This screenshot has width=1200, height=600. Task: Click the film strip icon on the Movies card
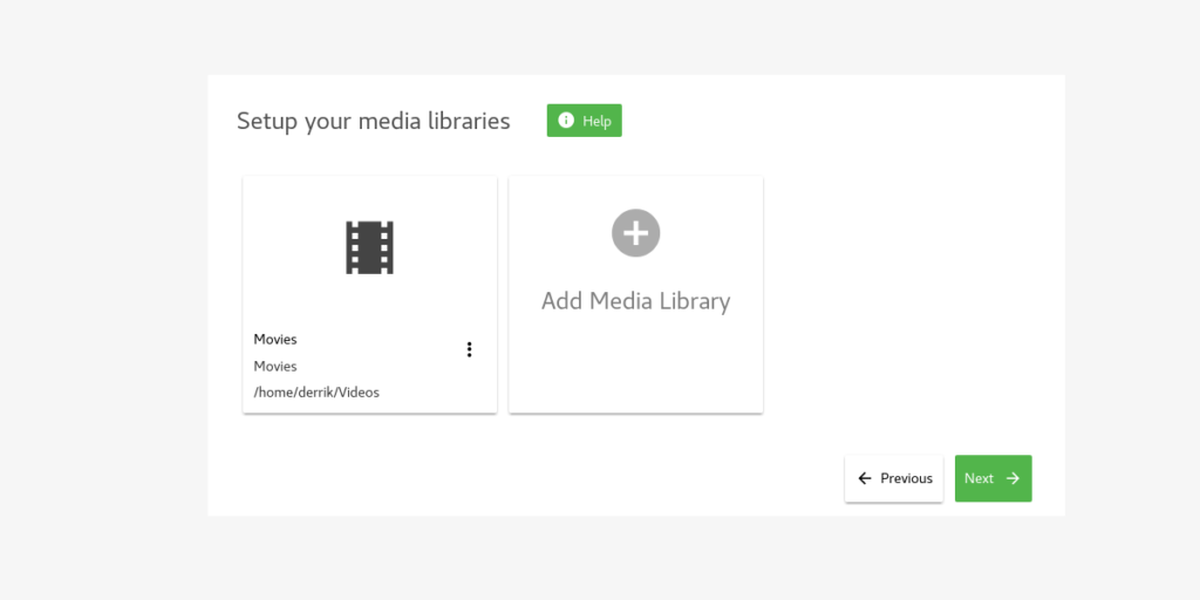[370, 247]
